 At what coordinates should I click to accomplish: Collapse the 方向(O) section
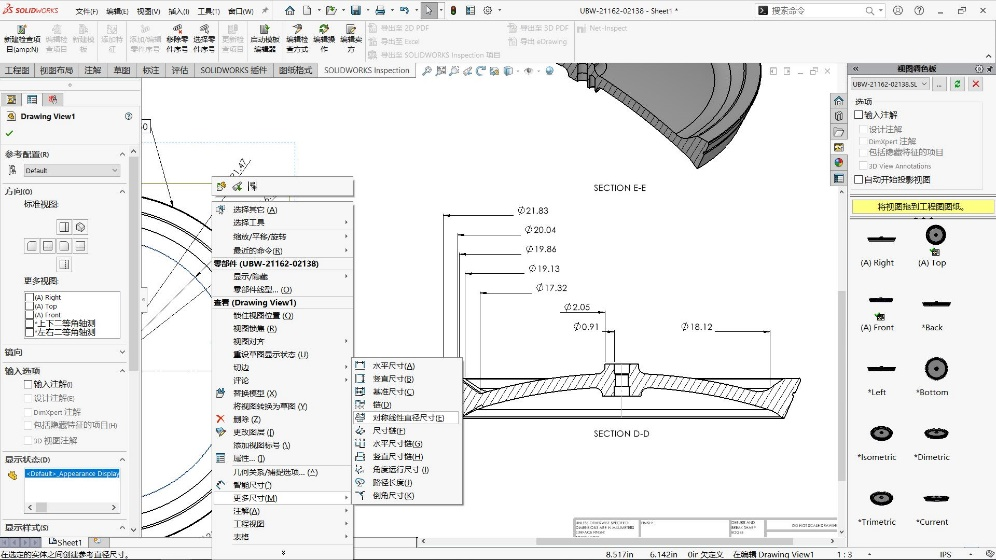pos(123,191)
